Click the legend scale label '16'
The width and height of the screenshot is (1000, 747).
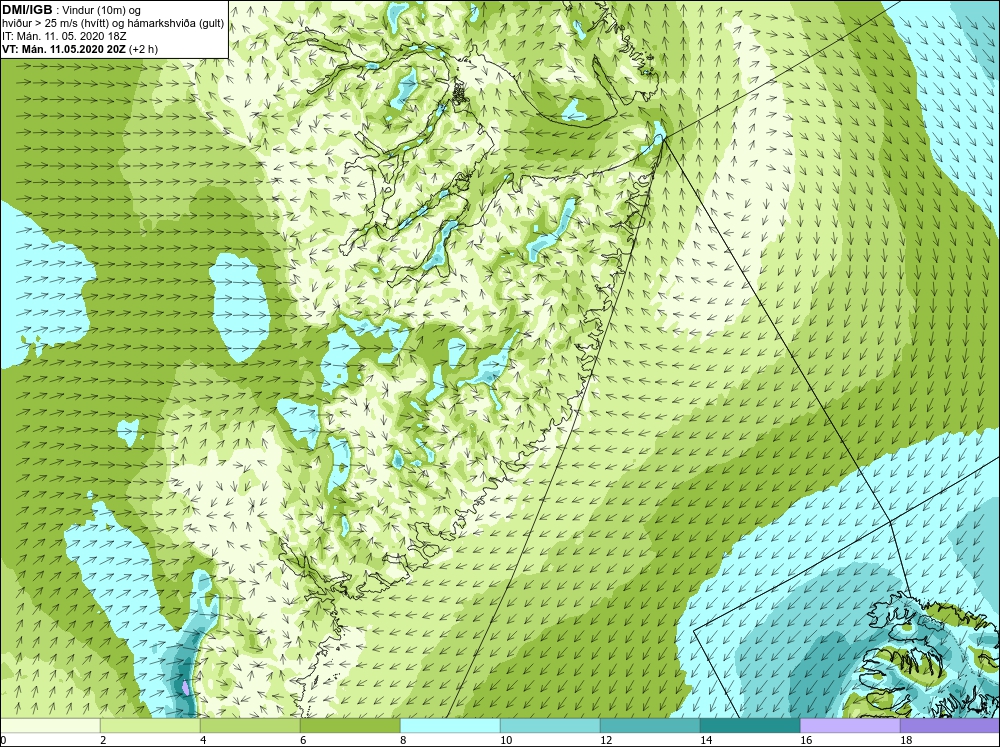806,740
